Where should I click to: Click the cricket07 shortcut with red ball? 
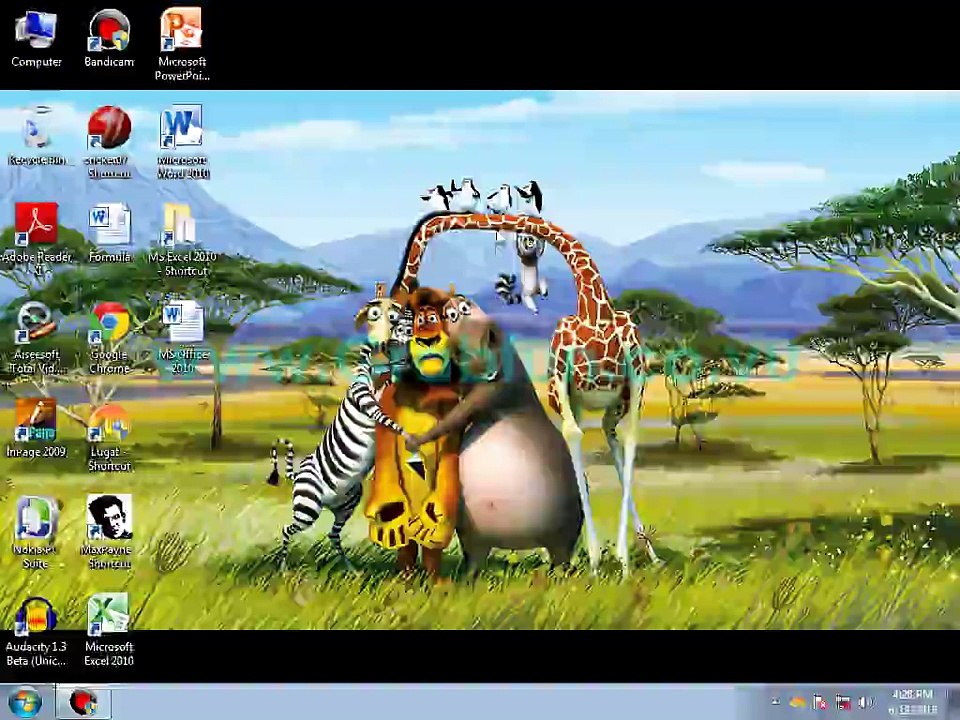point(109,142)
